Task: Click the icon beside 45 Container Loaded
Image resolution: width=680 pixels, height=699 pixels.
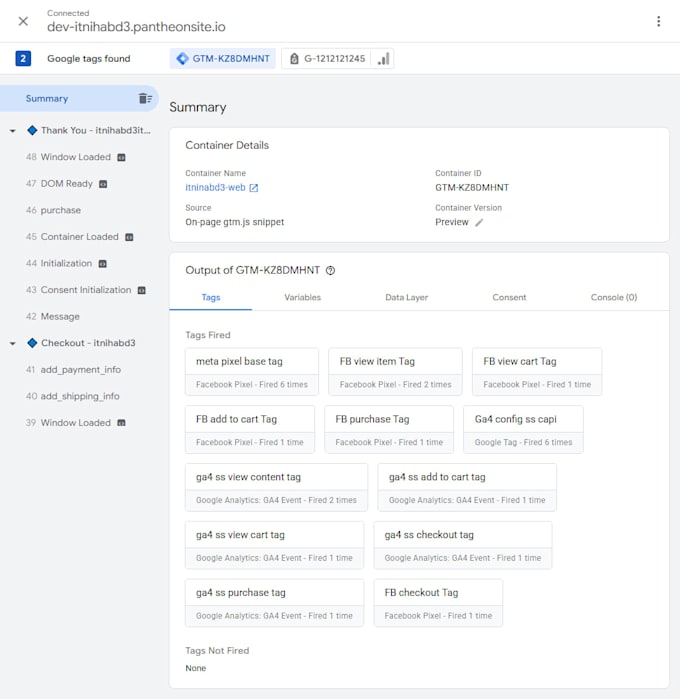Action: [x=129, y=237]
